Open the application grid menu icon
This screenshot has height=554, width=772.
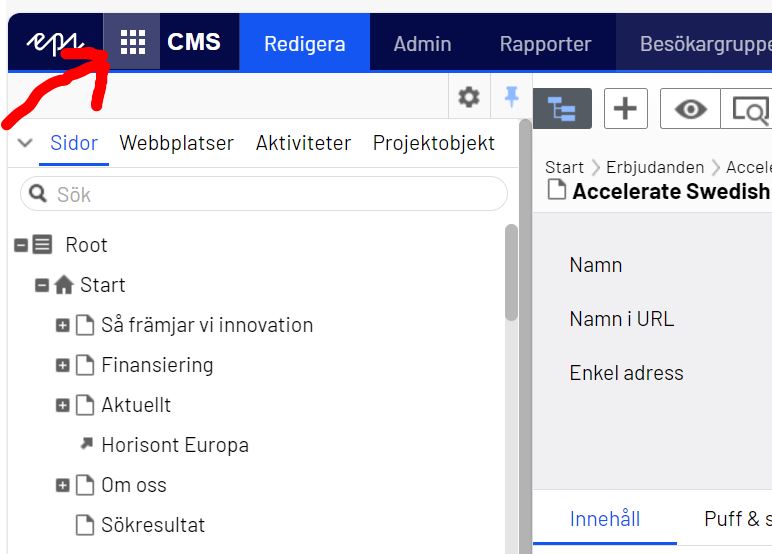click(132, 43)
